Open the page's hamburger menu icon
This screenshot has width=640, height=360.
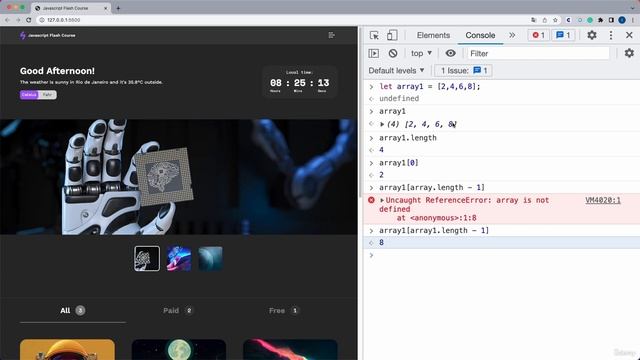tap(331, 35)
